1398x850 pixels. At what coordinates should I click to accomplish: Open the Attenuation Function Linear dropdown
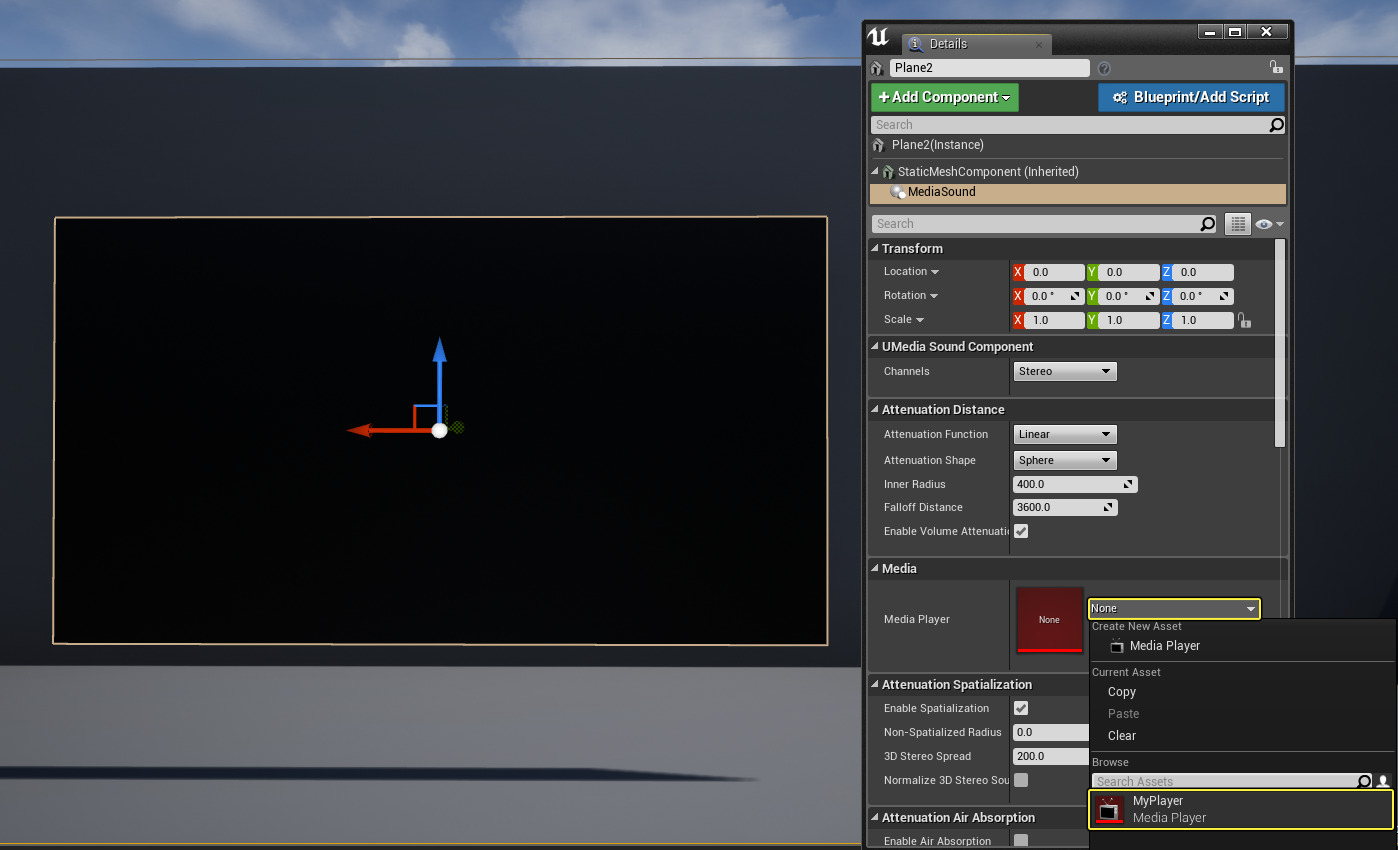[x=1064, y=434]
